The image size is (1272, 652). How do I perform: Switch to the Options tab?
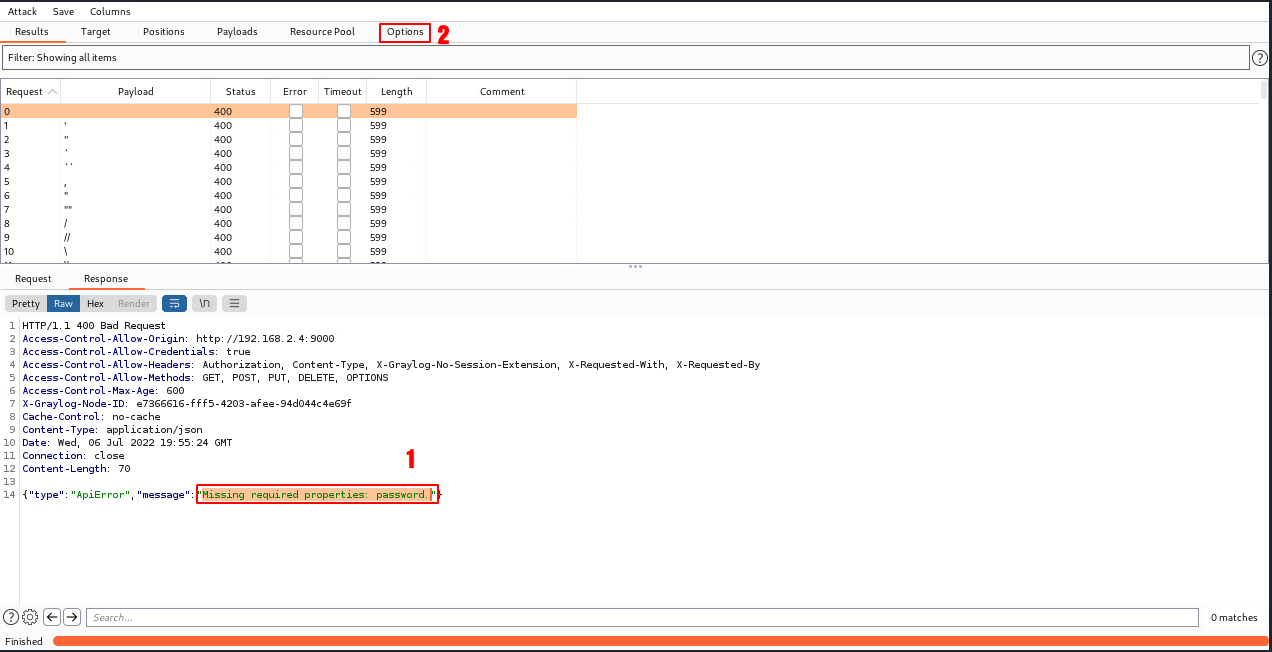[x=405, y=32]
